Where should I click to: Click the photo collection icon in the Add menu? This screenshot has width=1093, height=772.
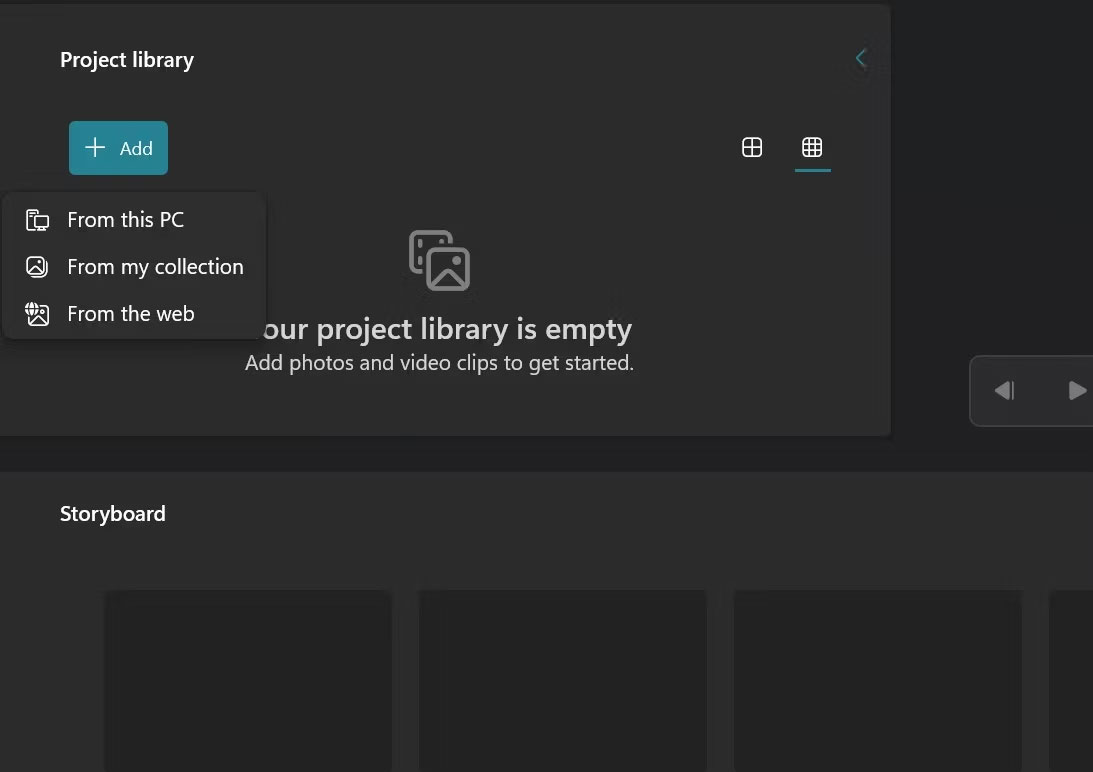(x=37, y=266)
